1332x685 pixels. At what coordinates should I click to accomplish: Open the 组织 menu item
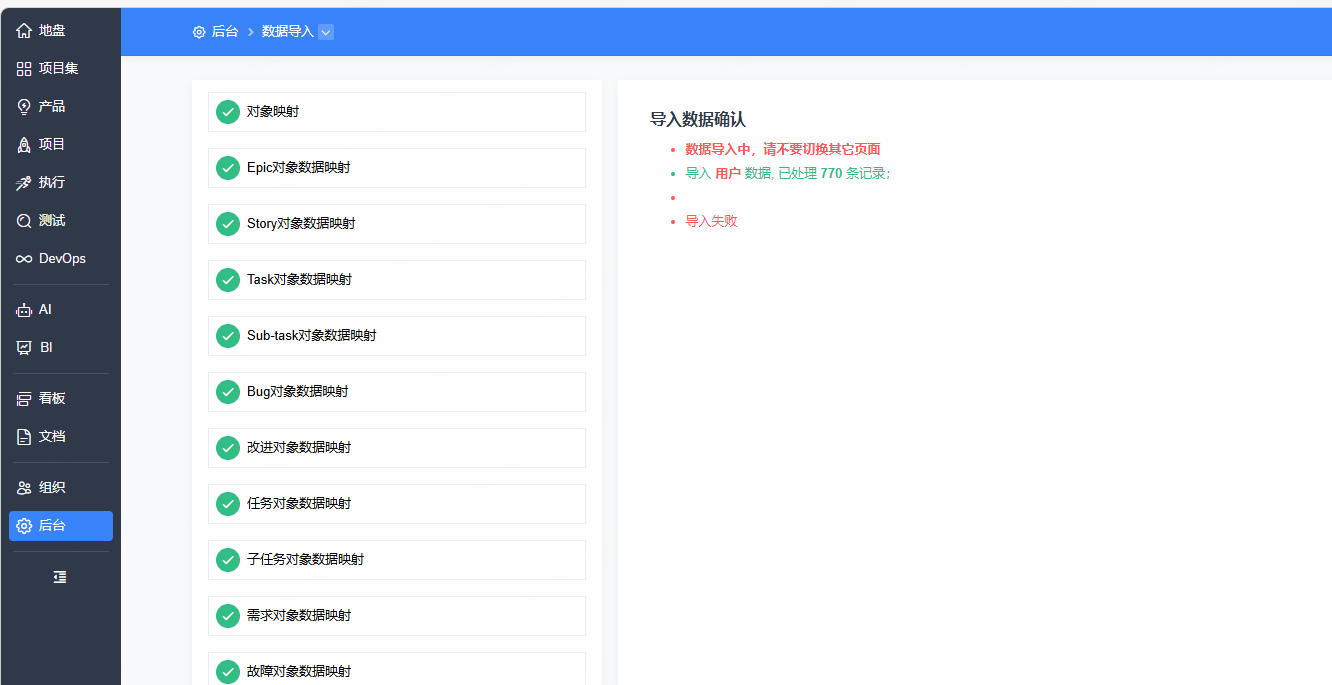tap(61, 488)
